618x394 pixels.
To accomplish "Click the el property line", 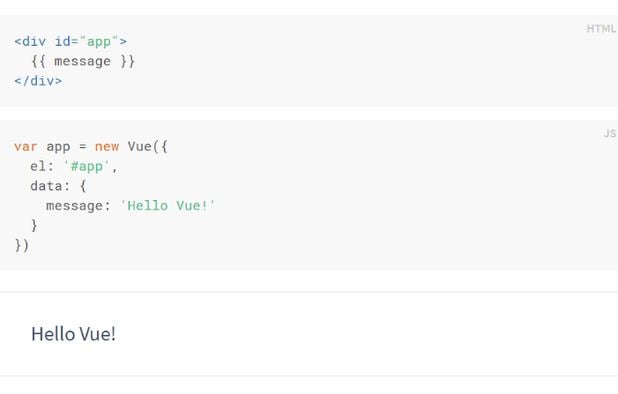I will [x=74, y=166].
